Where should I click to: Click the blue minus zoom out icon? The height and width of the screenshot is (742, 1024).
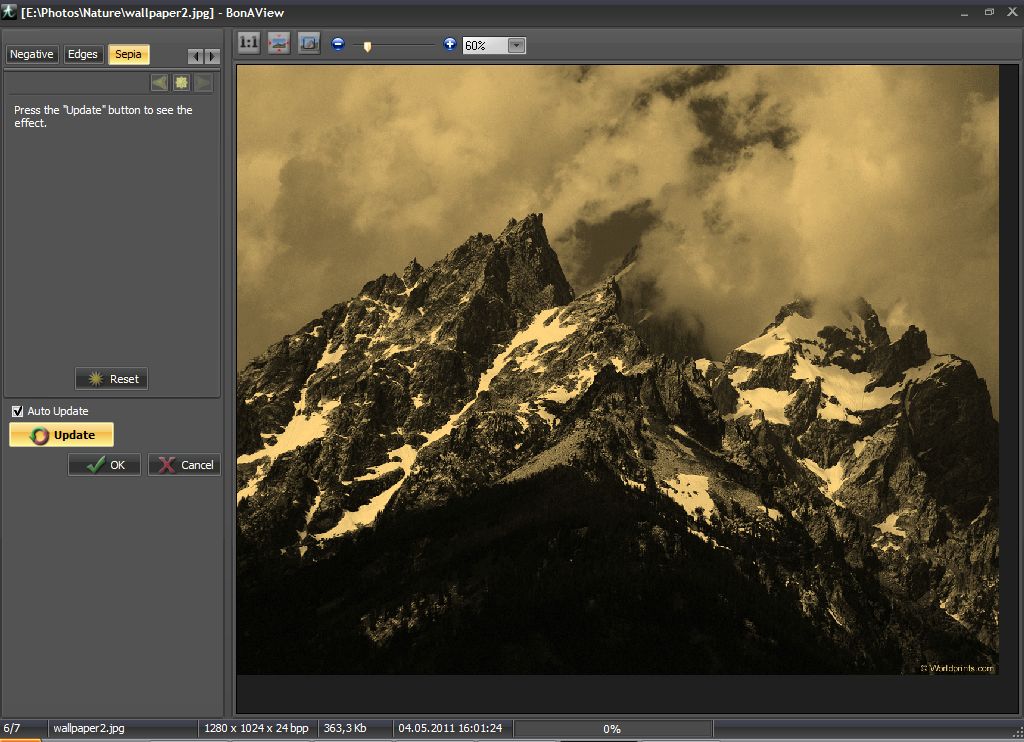tap(338, 45)
